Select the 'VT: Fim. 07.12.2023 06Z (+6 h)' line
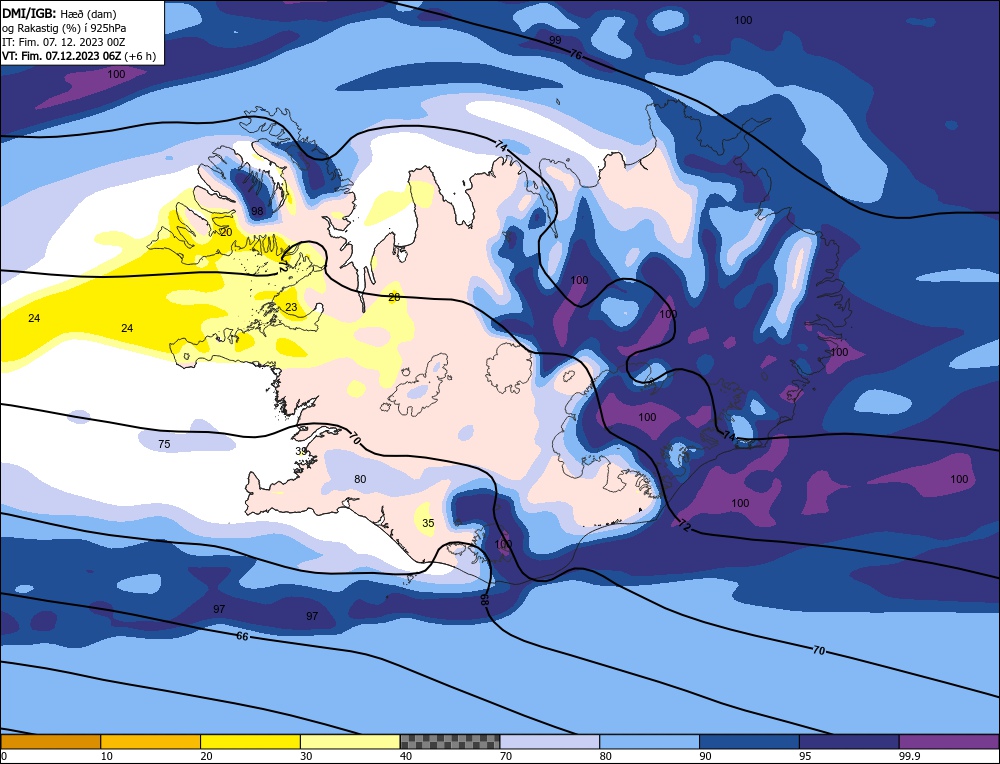This screenshot has height=764, width=1000. 78,56
